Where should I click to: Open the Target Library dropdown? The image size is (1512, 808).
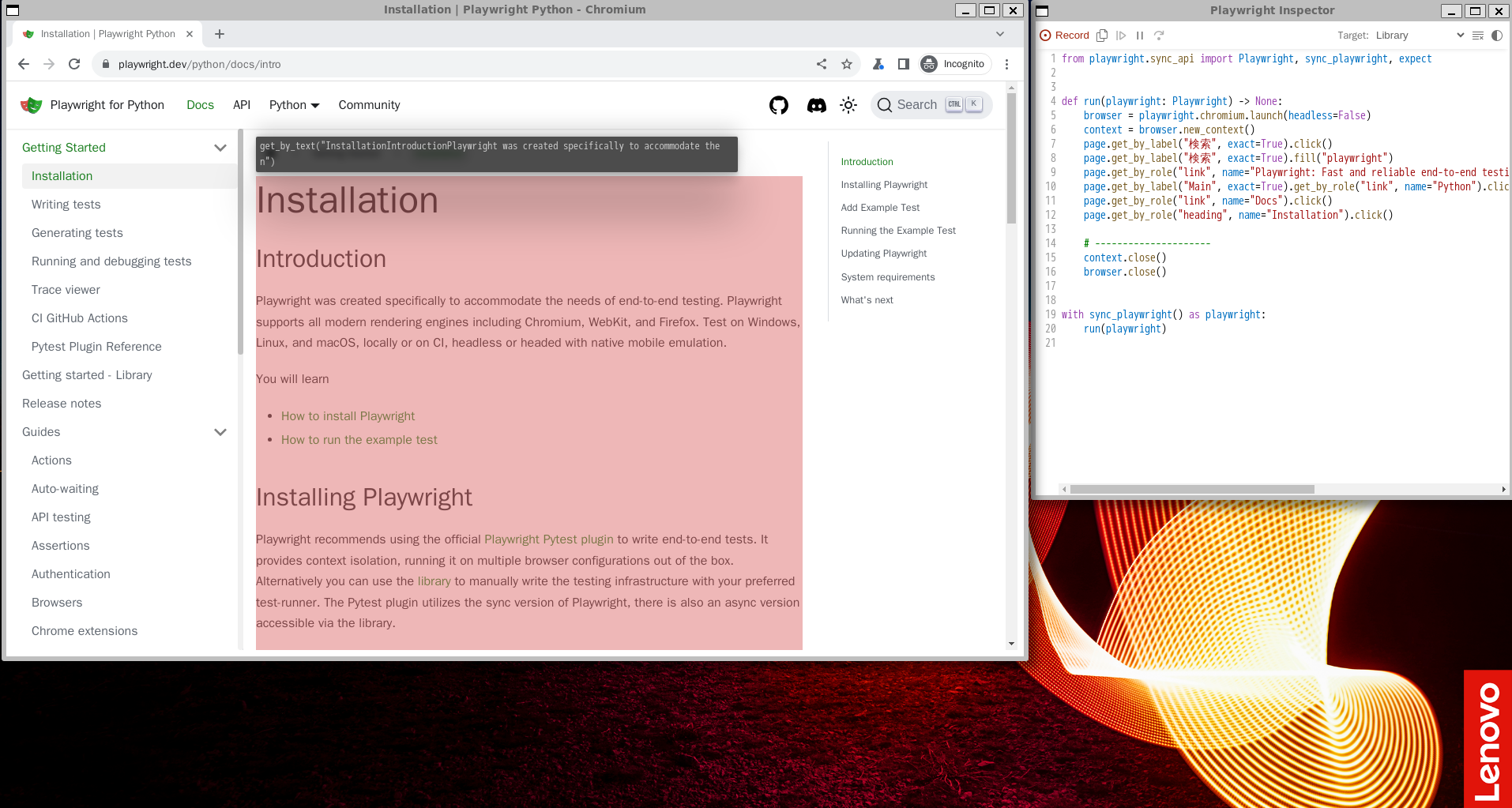point(1420,36)
